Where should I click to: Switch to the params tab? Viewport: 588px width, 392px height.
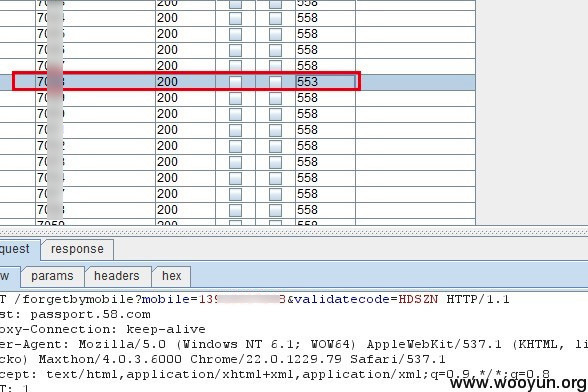pos(52,276)
